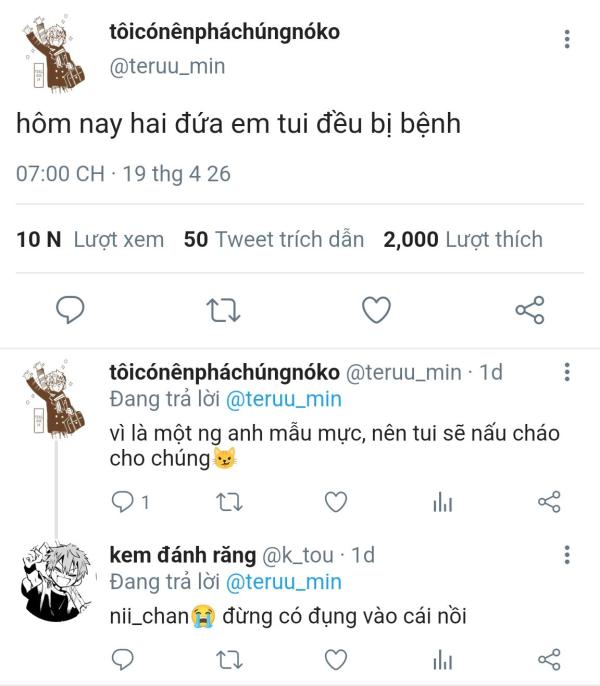Screen dimensions: 600x686
Task: Share kem đánh răng's comment
Action: 549,660
